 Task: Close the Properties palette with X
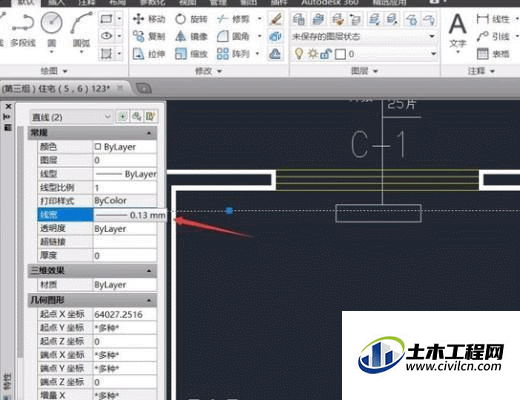[x=8, y=106]
